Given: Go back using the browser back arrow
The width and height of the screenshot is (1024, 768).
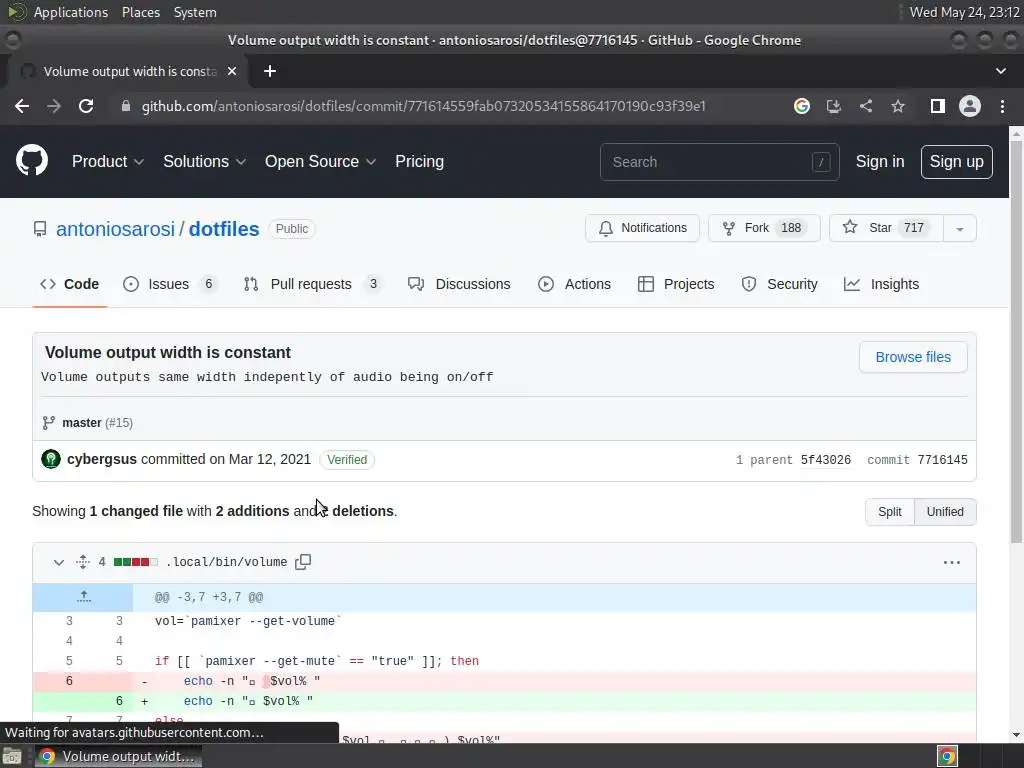Looking at the screenshot, I should click(22, 106).
